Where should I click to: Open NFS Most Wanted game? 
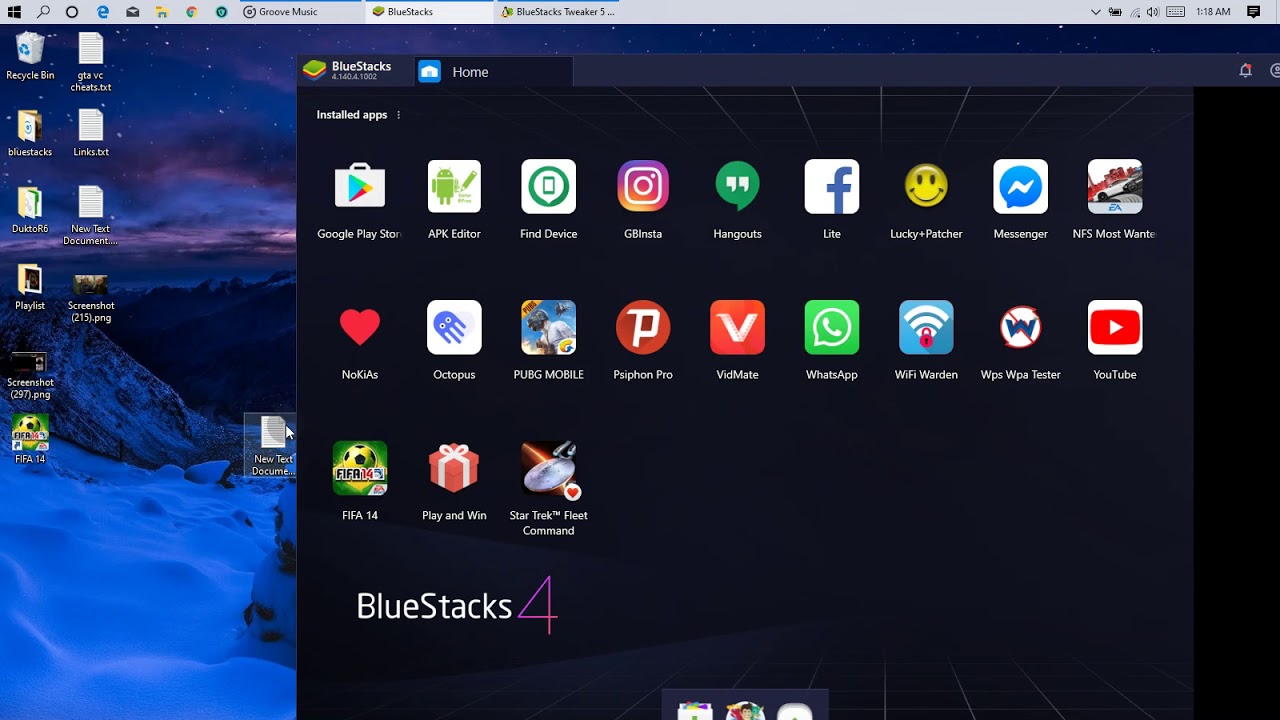[1115, 187]
